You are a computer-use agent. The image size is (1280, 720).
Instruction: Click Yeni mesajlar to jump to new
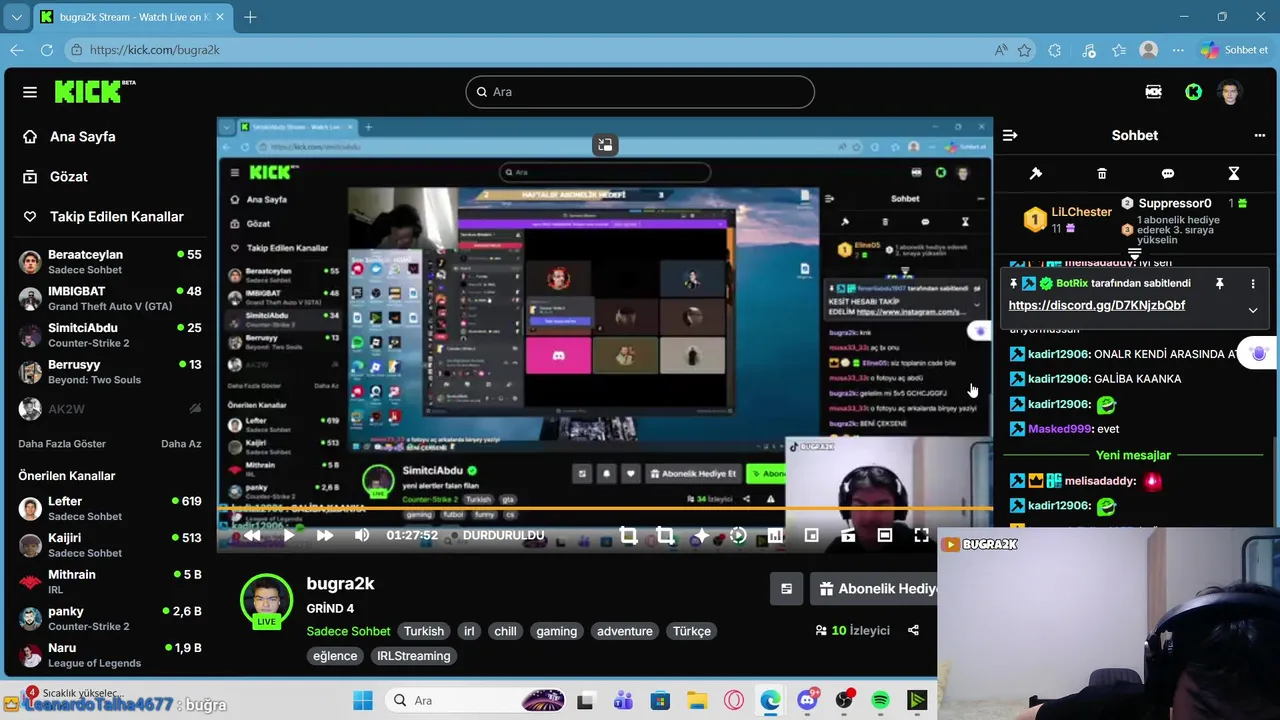(x=1133, y=455)
